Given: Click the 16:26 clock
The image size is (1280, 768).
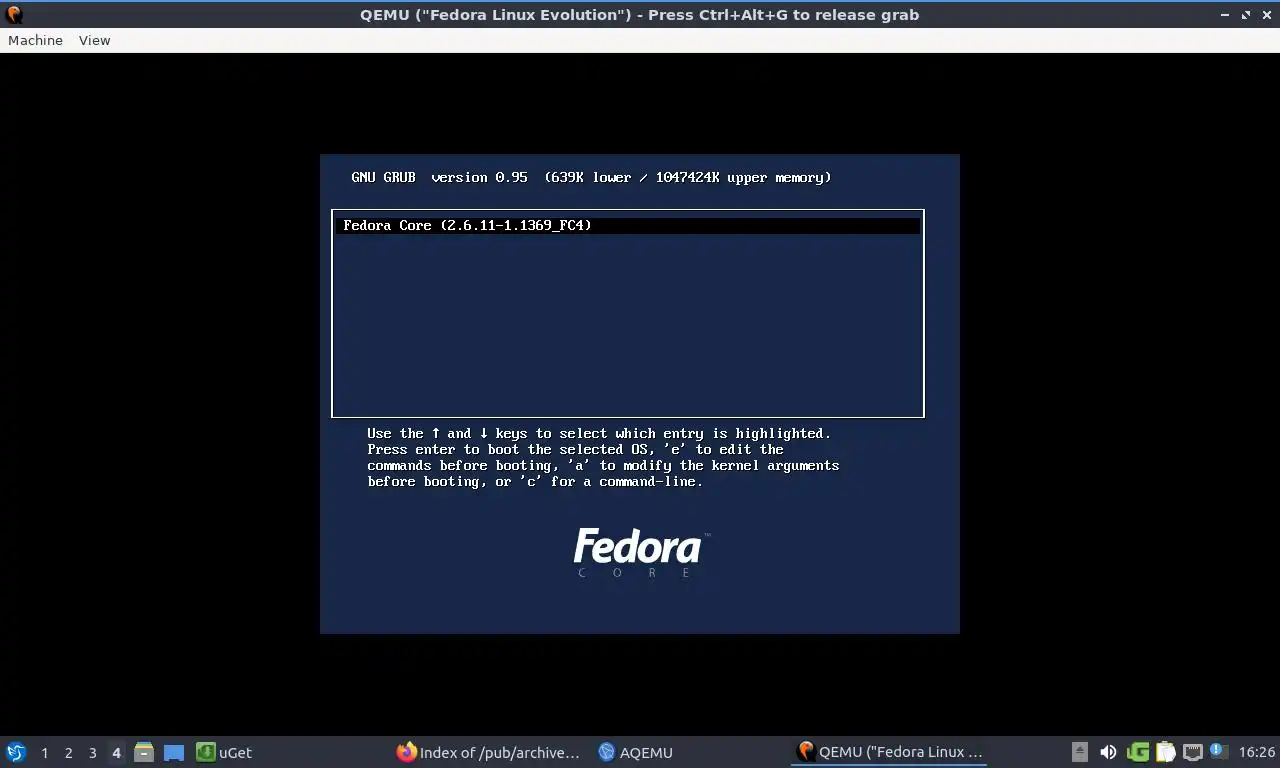Looking at the screenshot, I should point(1257,752).
